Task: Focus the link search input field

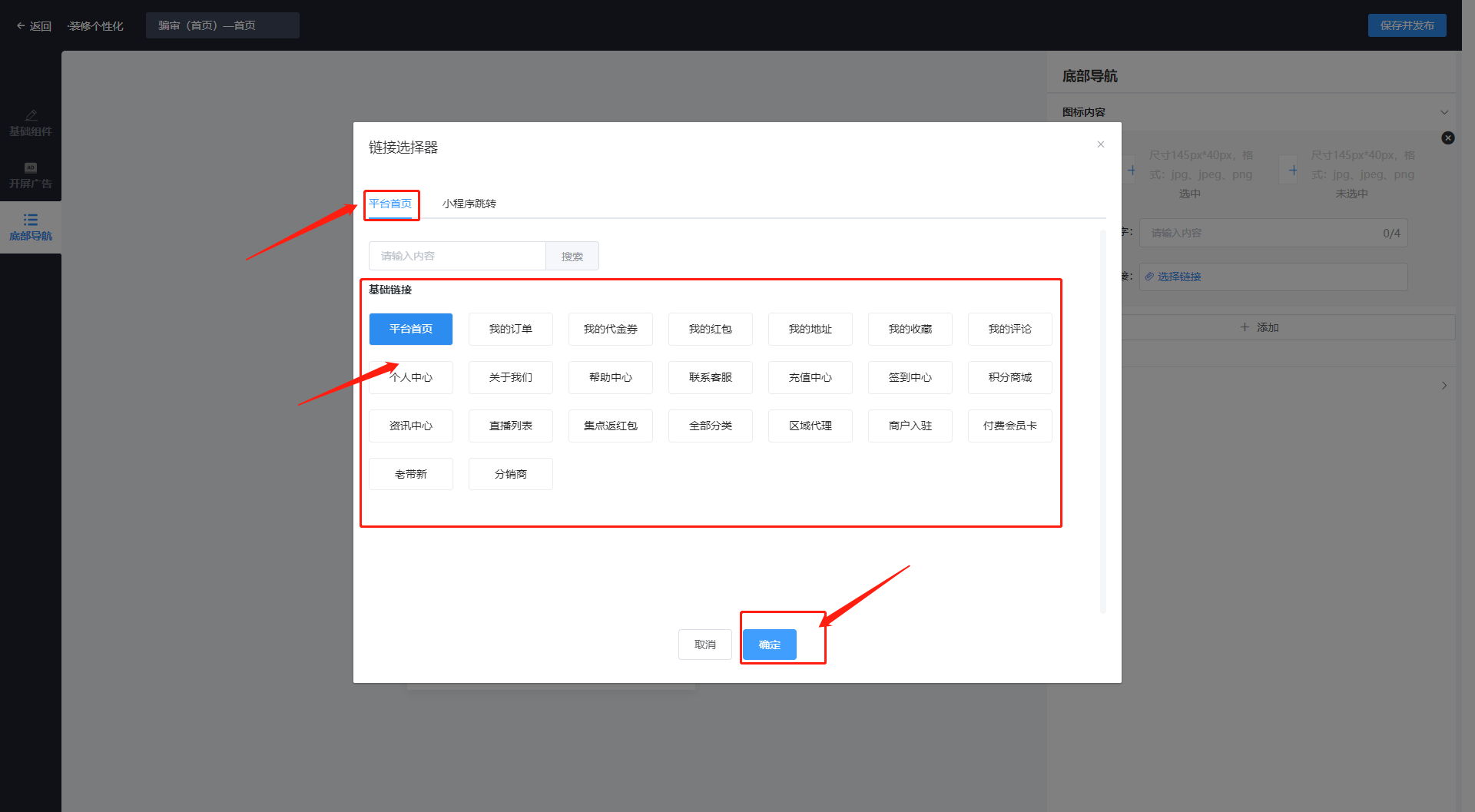Action: click(457, 257)
